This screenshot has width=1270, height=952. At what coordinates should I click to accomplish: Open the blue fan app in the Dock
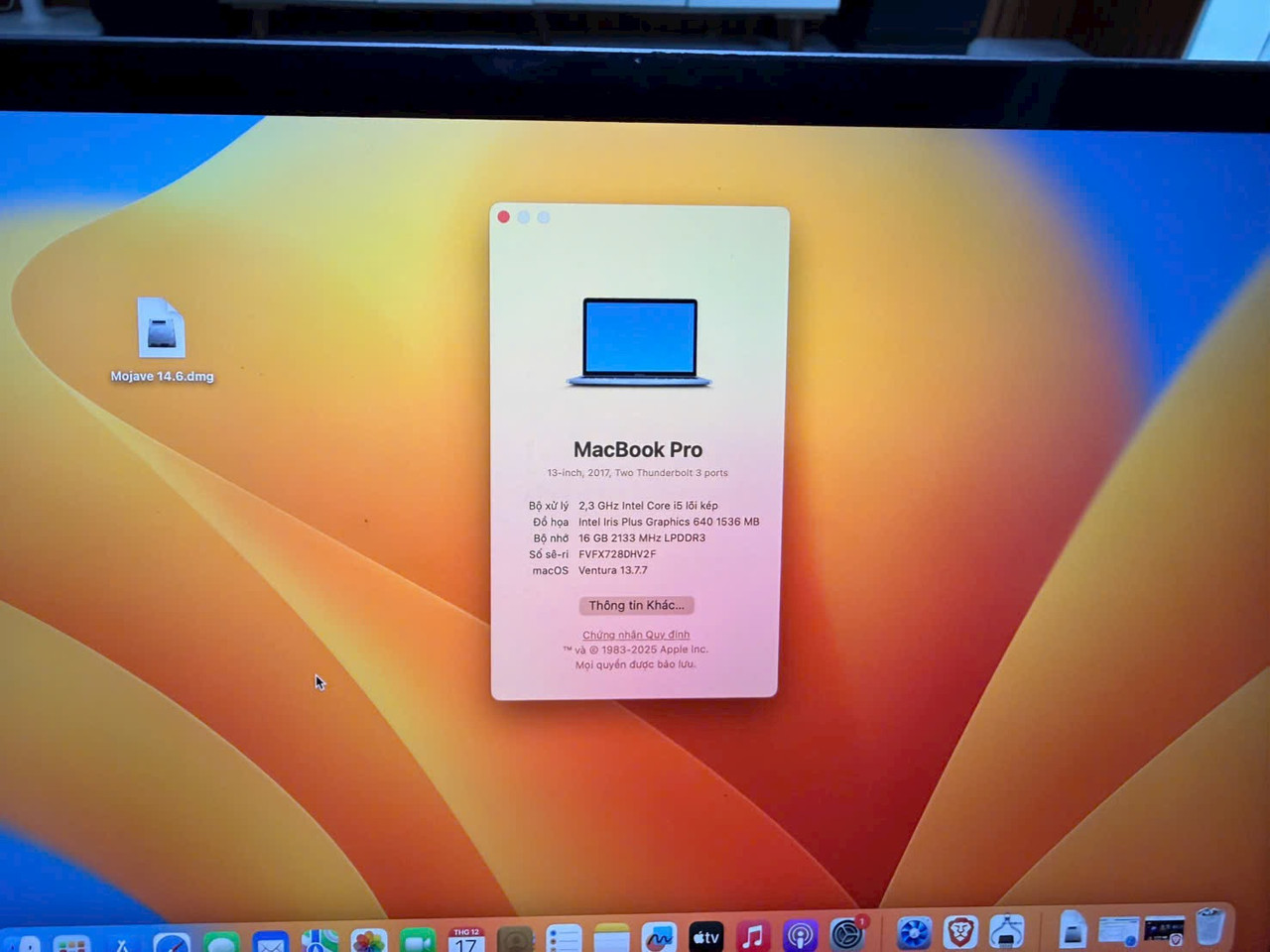913,932
